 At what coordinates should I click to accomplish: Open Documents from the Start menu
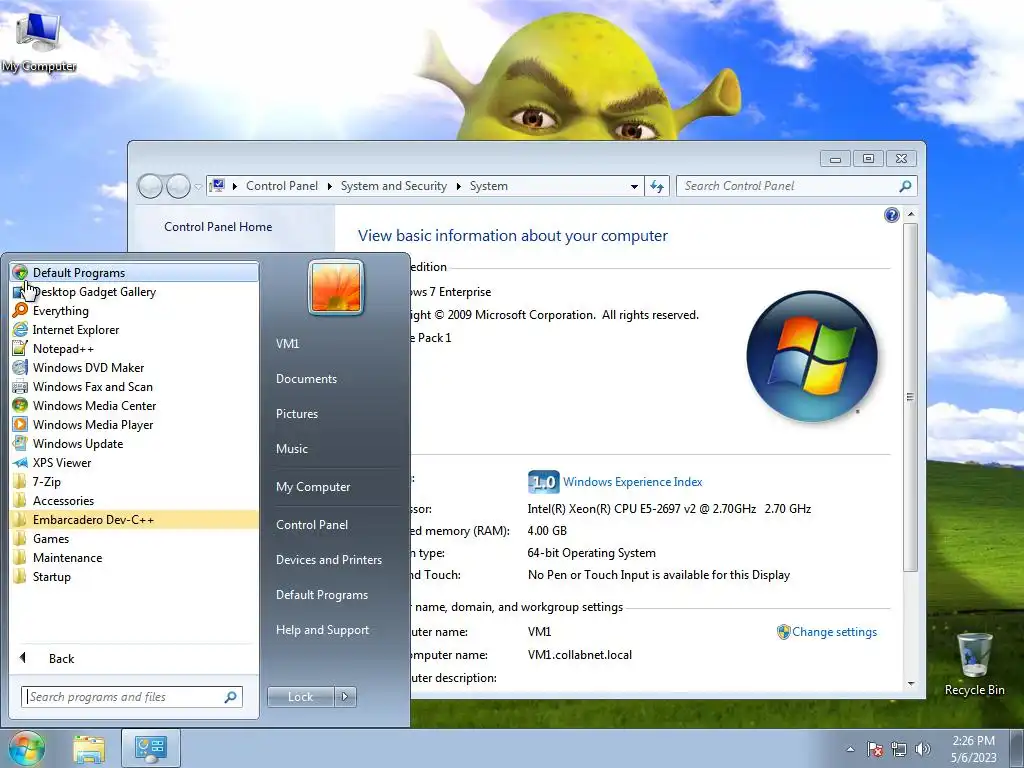(306, 379)
